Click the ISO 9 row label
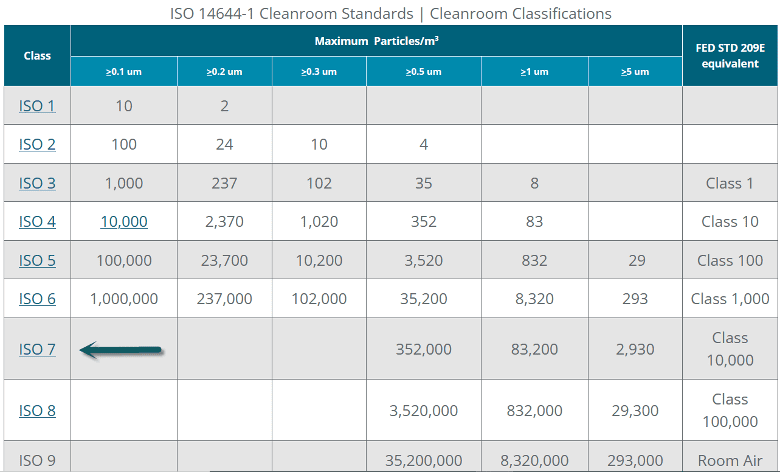 tap(37, 460)
